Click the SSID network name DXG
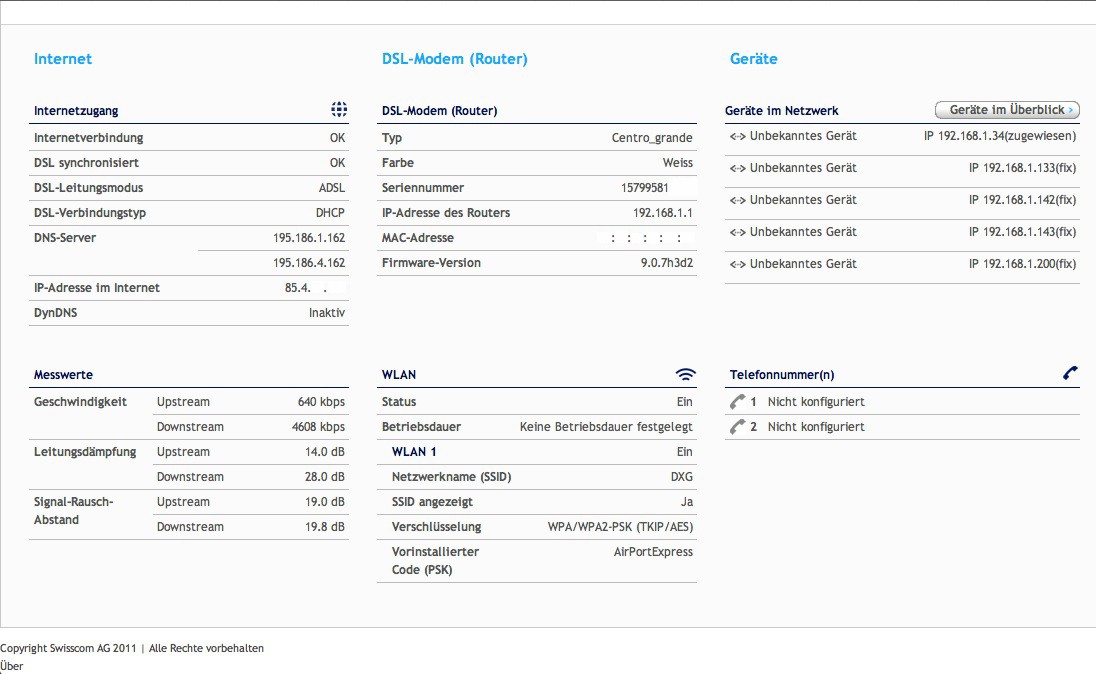 [x=681, y=477]
